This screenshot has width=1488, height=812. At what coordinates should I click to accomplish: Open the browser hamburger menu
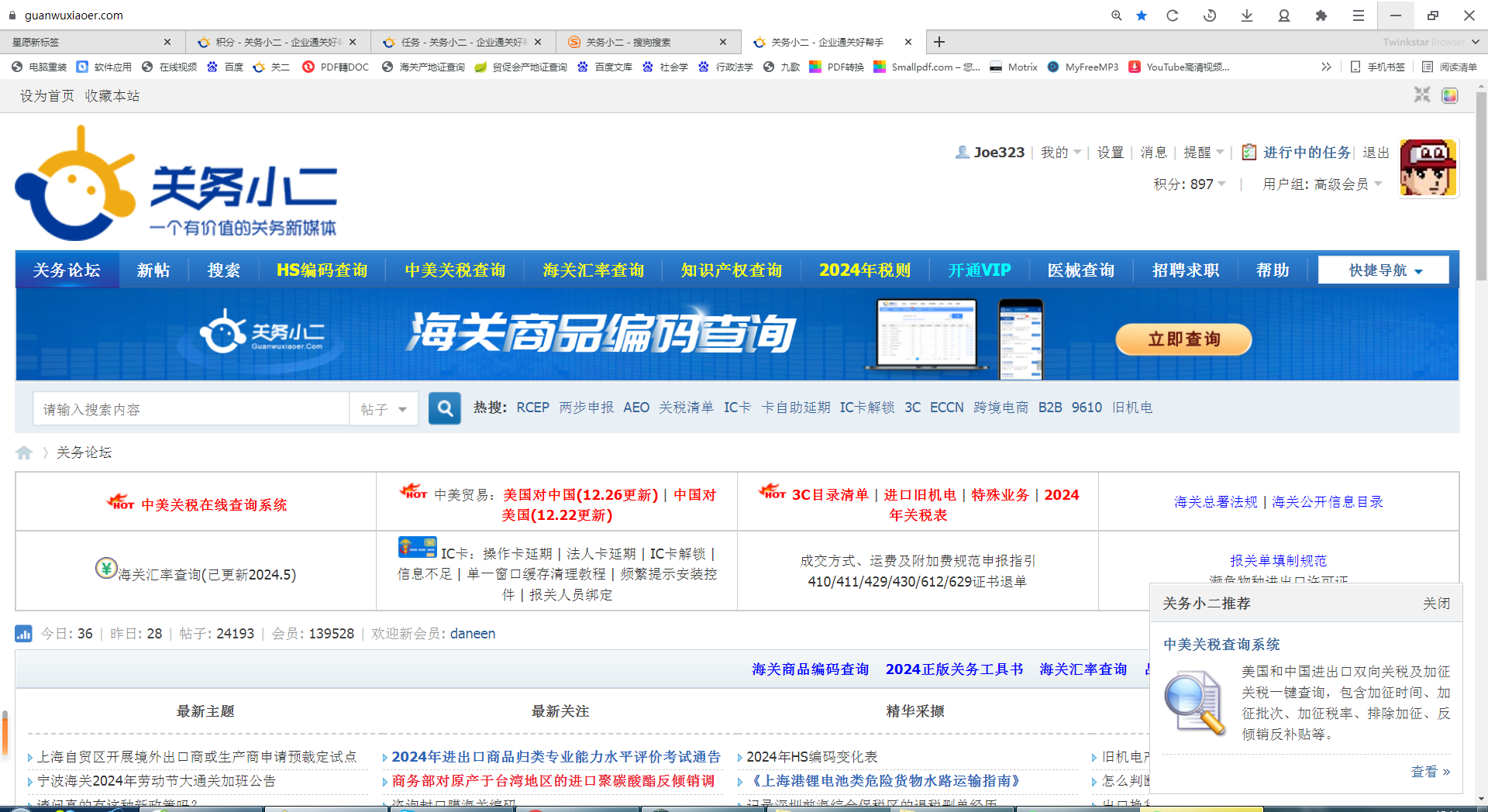click(x=1359, y=15)
